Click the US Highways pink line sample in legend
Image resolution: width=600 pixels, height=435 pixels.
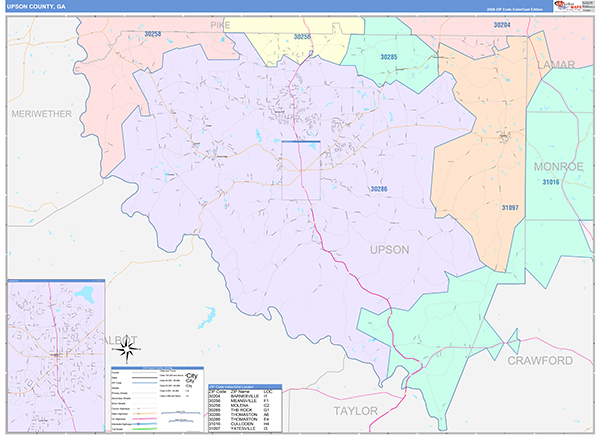pyautogui.click(x=145, y=419)
